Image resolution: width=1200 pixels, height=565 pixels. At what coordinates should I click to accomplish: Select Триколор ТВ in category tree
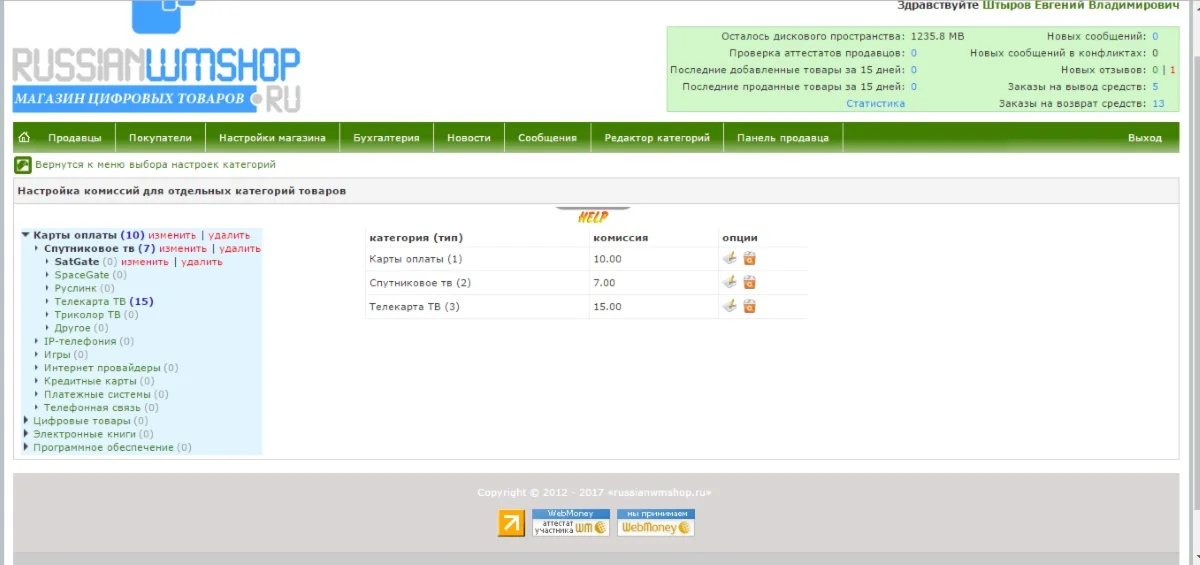[x=87, y=314]
